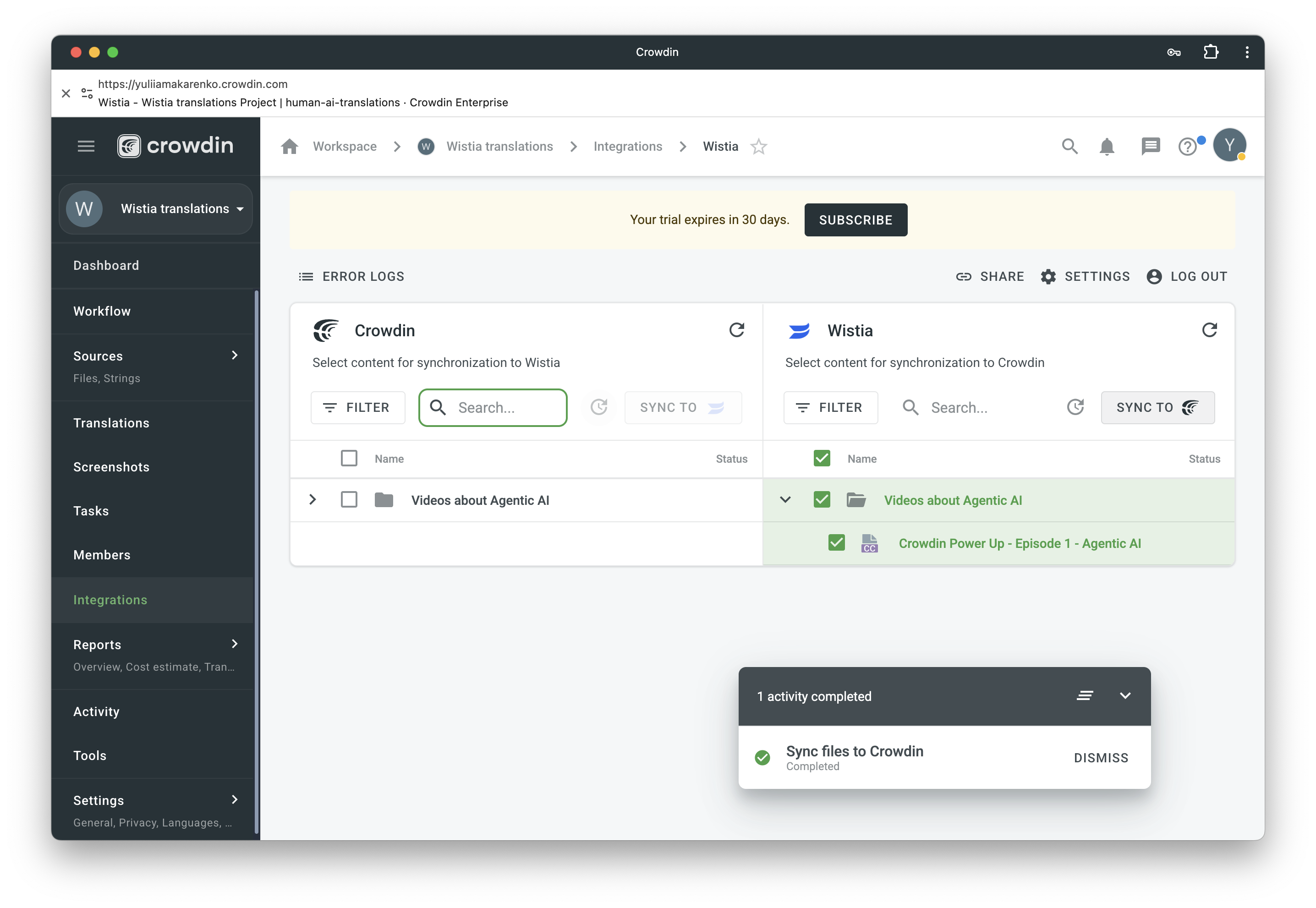This screenshot has width=1316, height=908.
Task: Click the Crowdin folder icon for Videos about Agentic AI
Action: click(384, 500)
